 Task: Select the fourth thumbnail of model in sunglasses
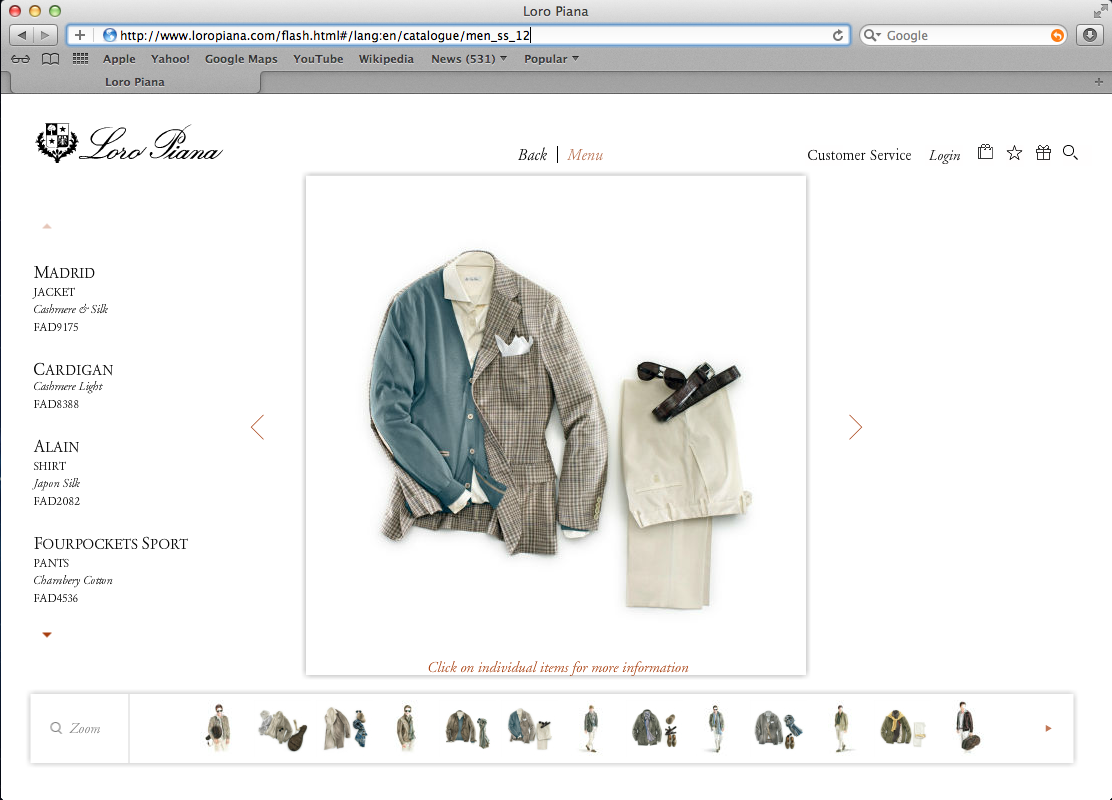(406, 728)
